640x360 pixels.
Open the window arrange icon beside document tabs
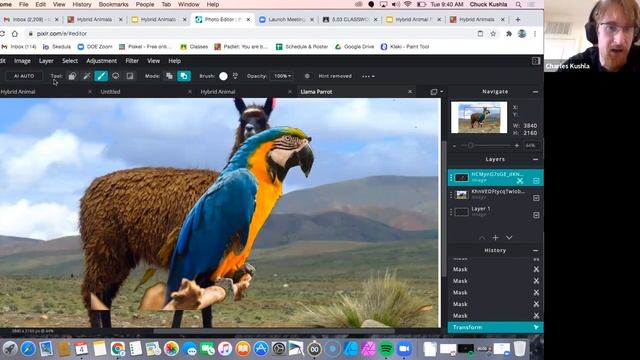(x=433, y=92)
